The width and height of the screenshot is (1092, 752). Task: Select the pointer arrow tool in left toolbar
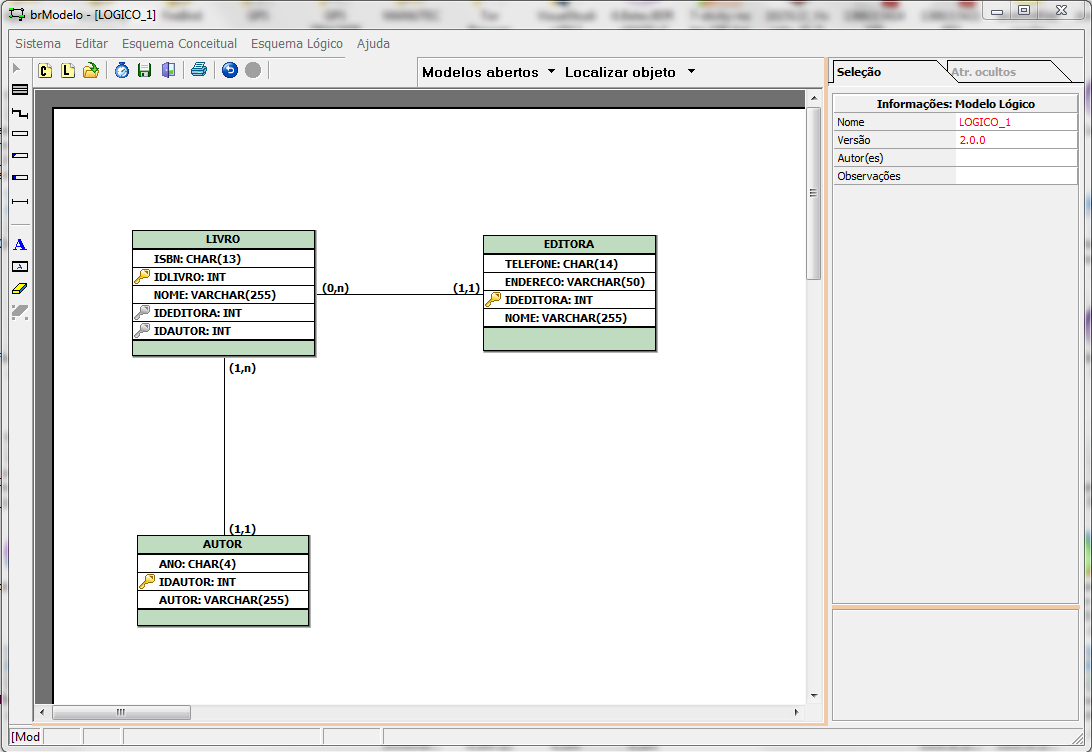coord(17,68)
